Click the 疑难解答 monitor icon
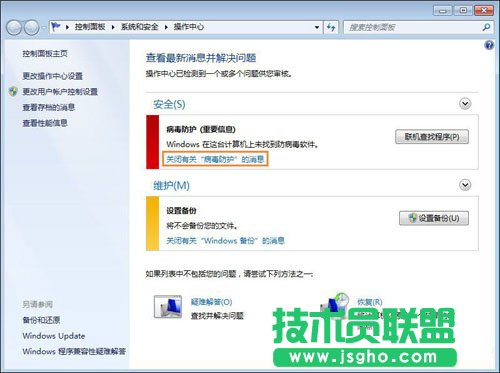The height and width of the screenshot is (373, 500). coord(168,307)
